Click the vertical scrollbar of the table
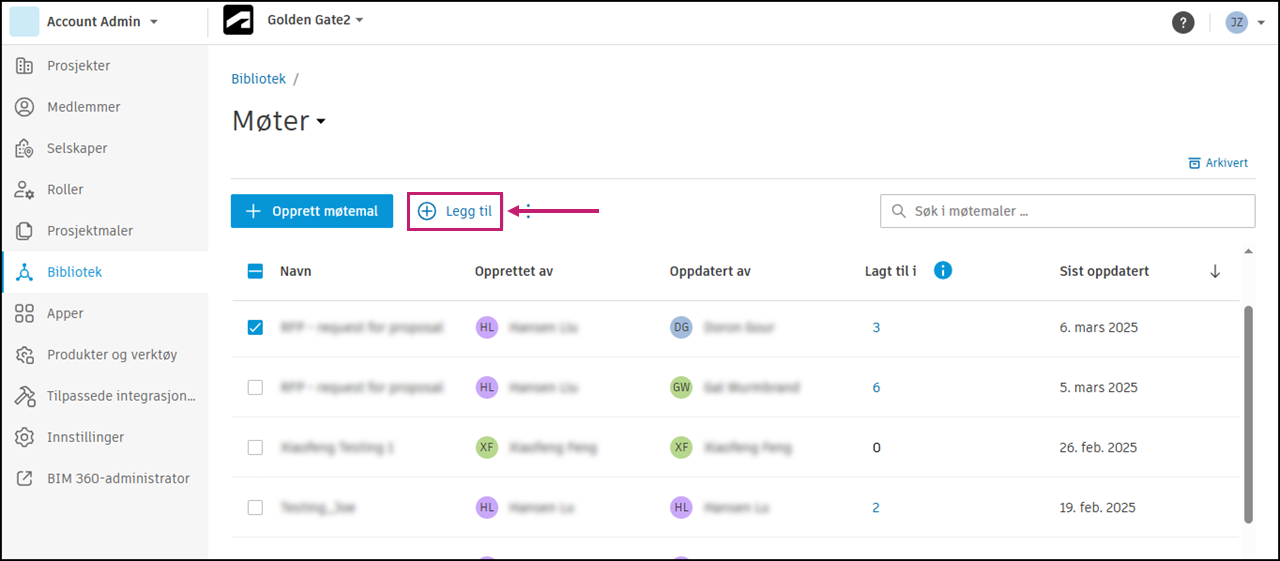Viewport: 1280px width, 561px height. point(1247,414)
